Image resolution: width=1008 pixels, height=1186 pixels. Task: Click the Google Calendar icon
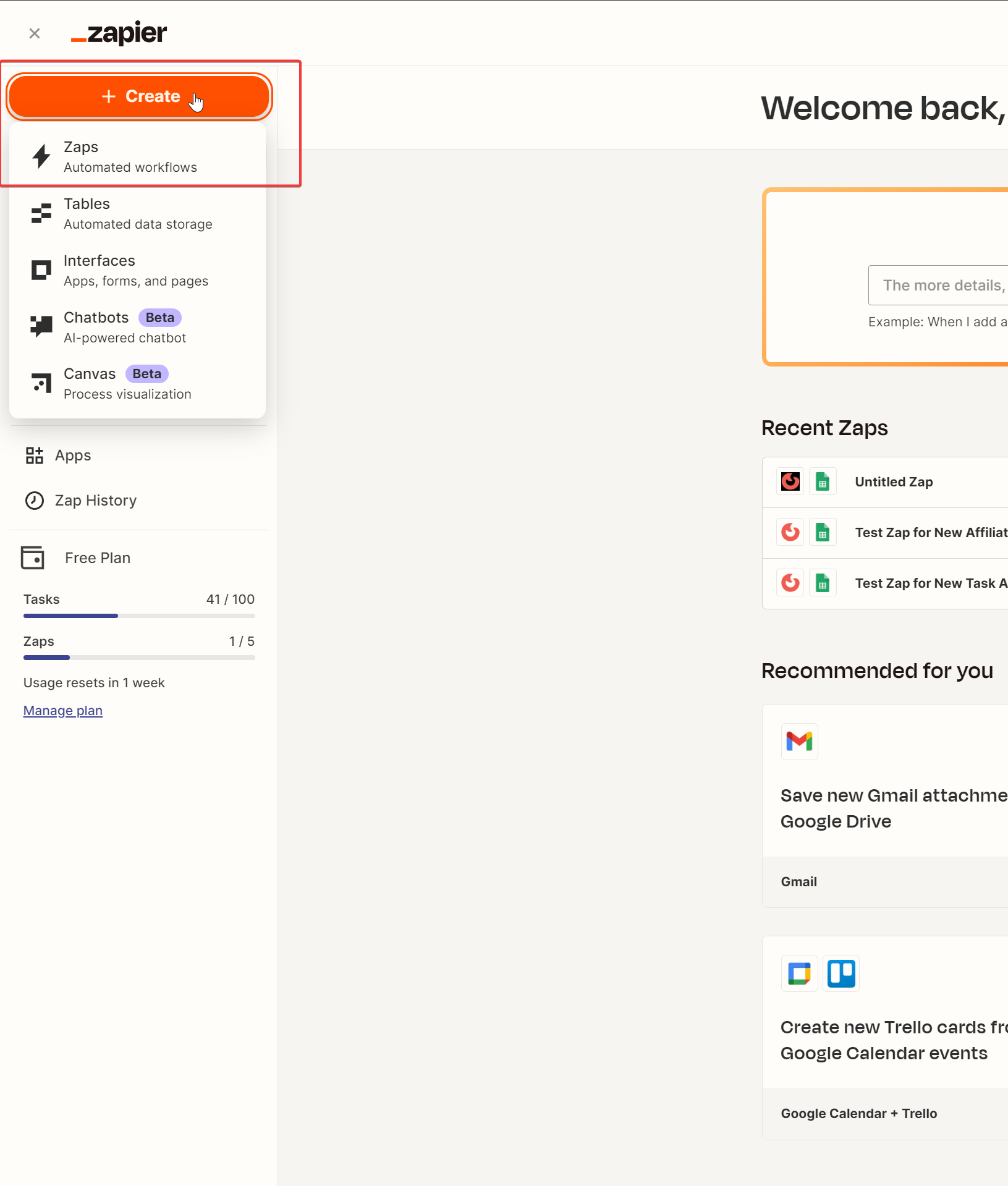(799, 973)
